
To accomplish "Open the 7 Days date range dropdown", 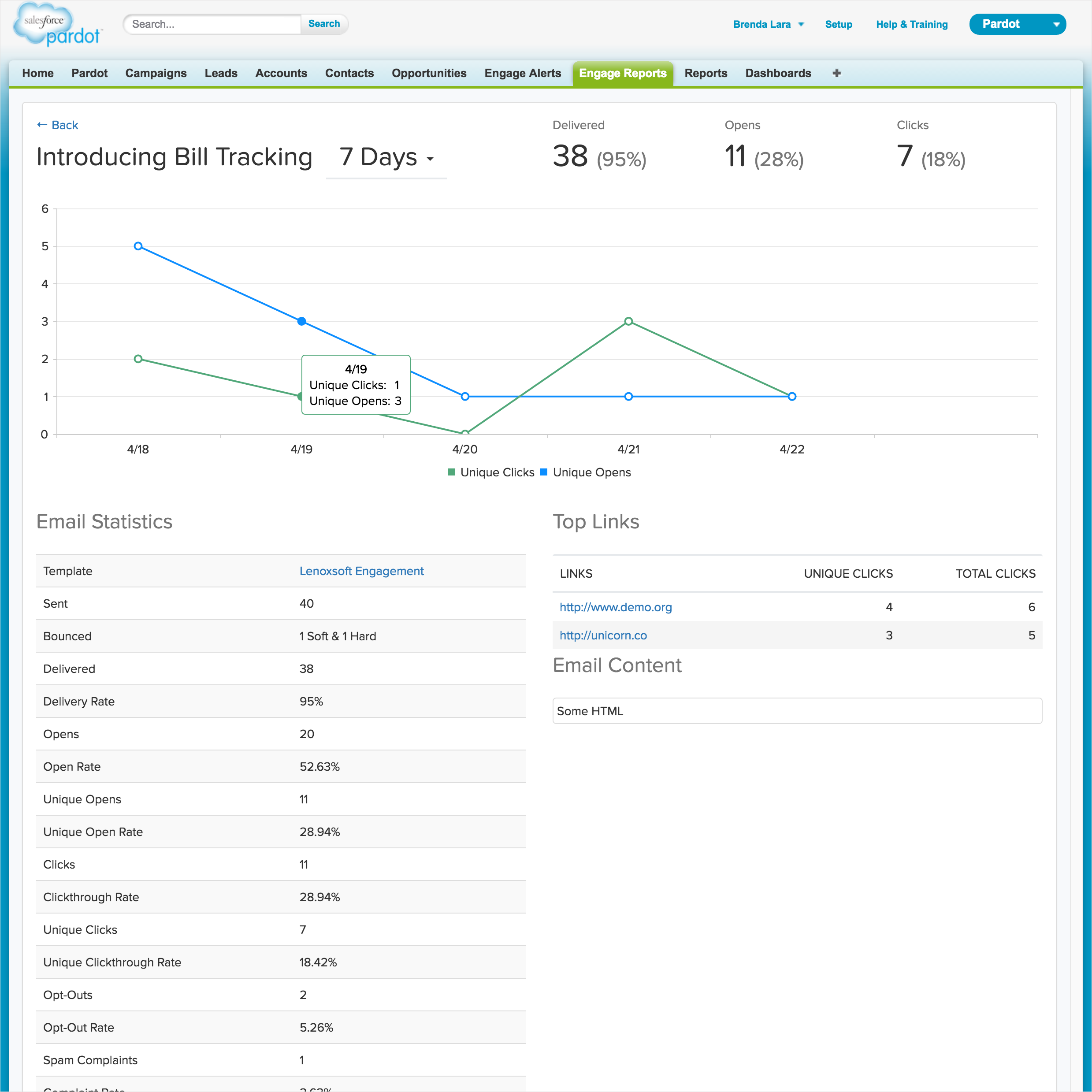I will coord(386,158).
